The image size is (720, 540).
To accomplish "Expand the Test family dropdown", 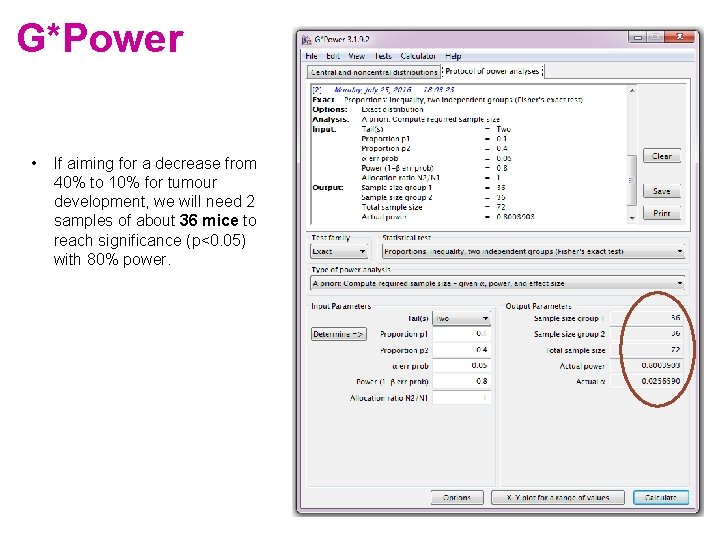I will 339,252.
